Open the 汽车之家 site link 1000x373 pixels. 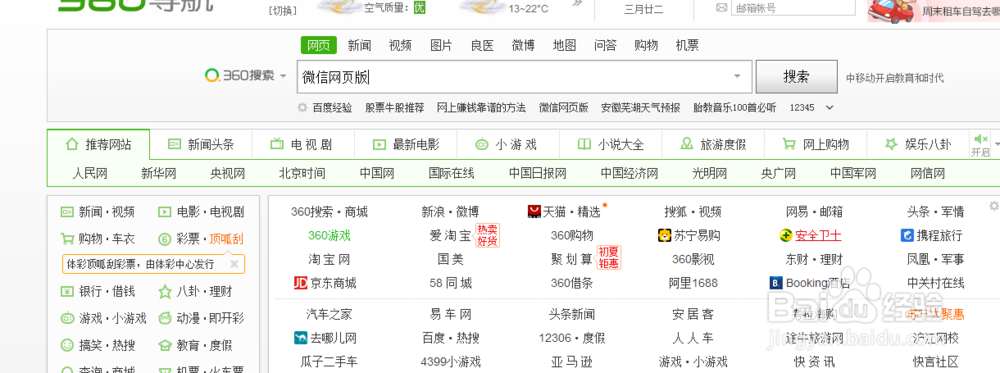pos(329,314)
